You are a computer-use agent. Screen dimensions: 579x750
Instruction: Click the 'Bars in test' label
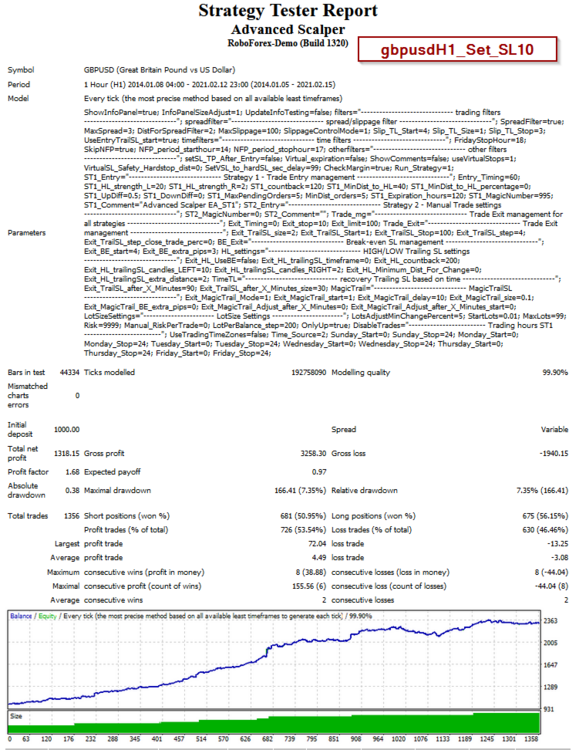26,373
